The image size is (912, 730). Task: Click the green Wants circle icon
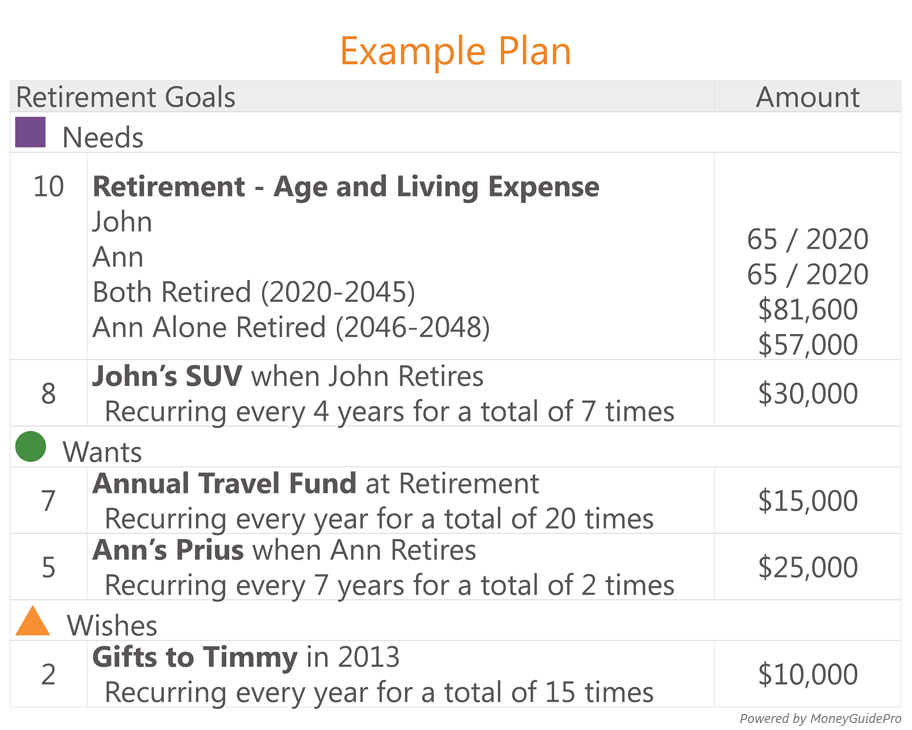click(30, 447)
